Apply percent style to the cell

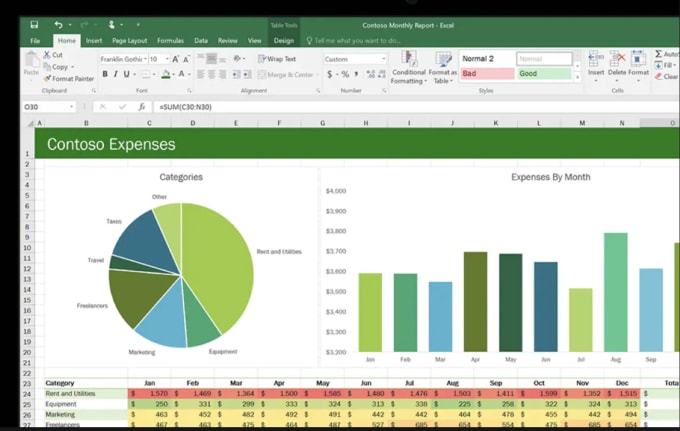click(345, 75)
